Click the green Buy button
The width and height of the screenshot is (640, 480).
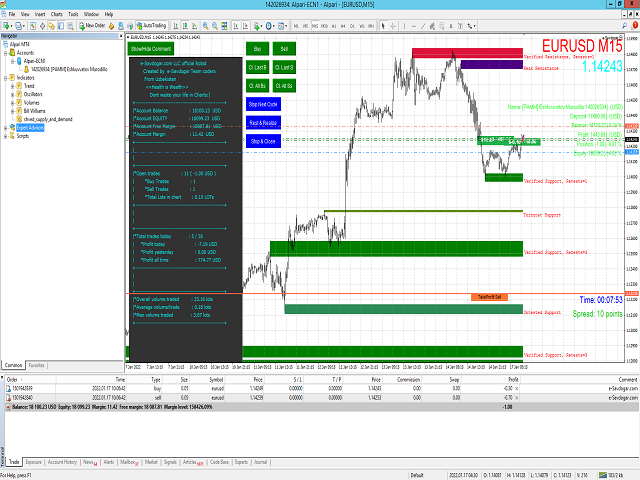click(258, 49)
